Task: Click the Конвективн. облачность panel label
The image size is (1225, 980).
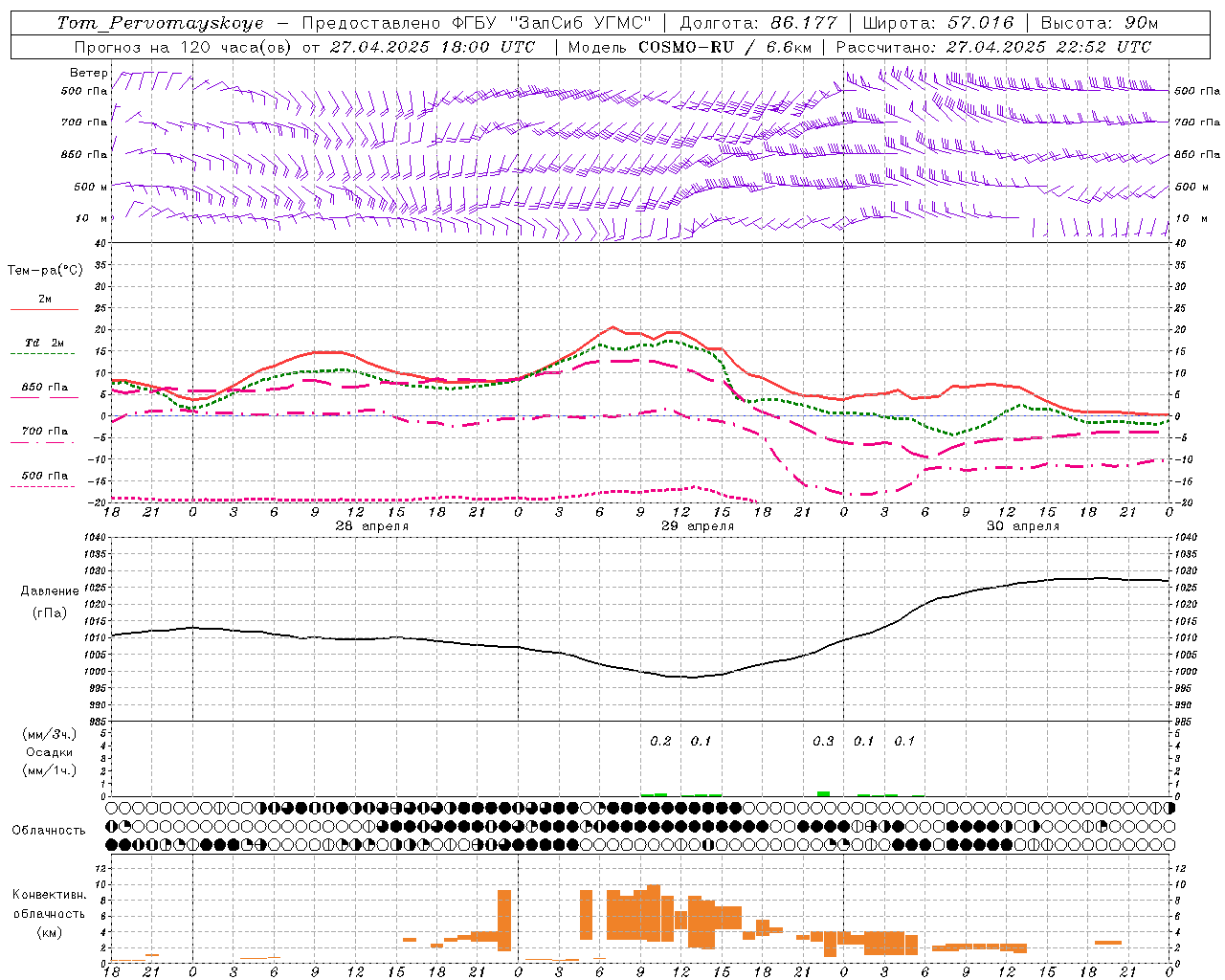Action: point(49,913)
